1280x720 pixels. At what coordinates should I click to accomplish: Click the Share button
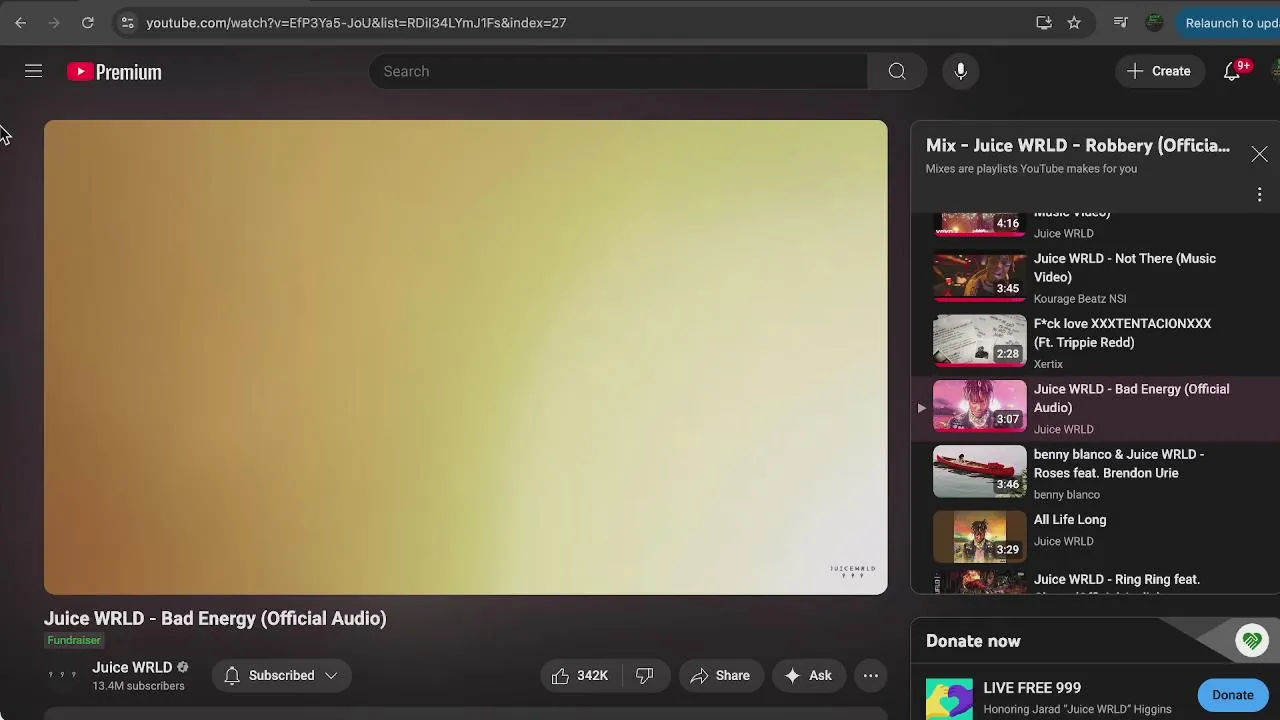click(x=720, y=675)
